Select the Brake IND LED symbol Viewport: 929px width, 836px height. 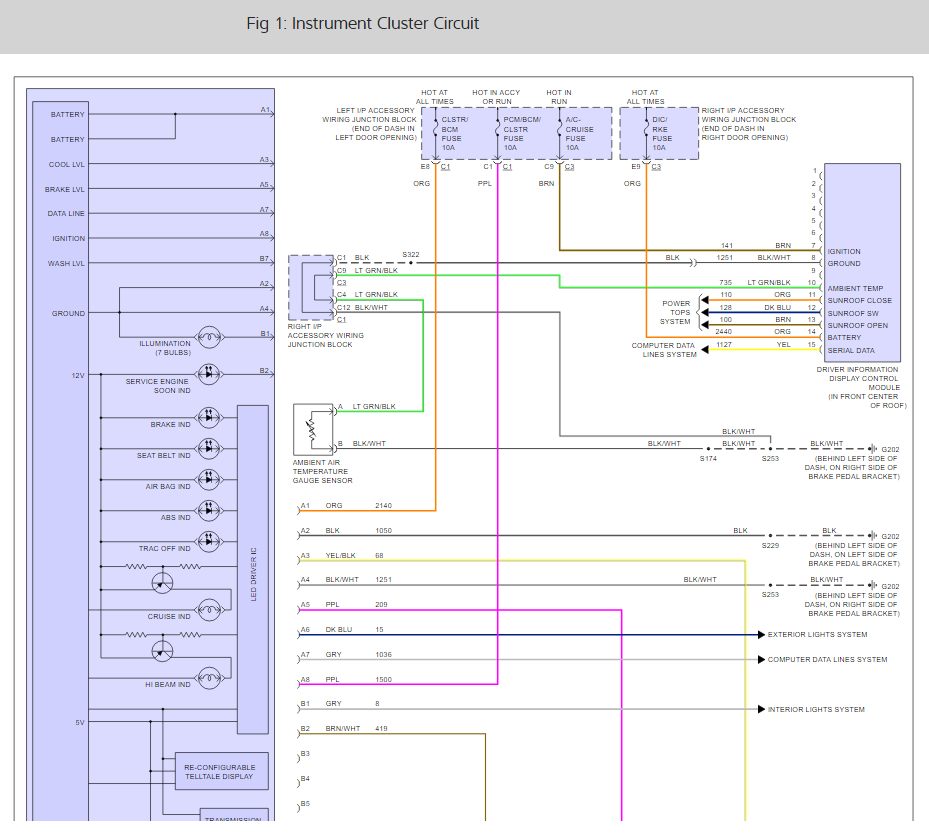[208, 416]
